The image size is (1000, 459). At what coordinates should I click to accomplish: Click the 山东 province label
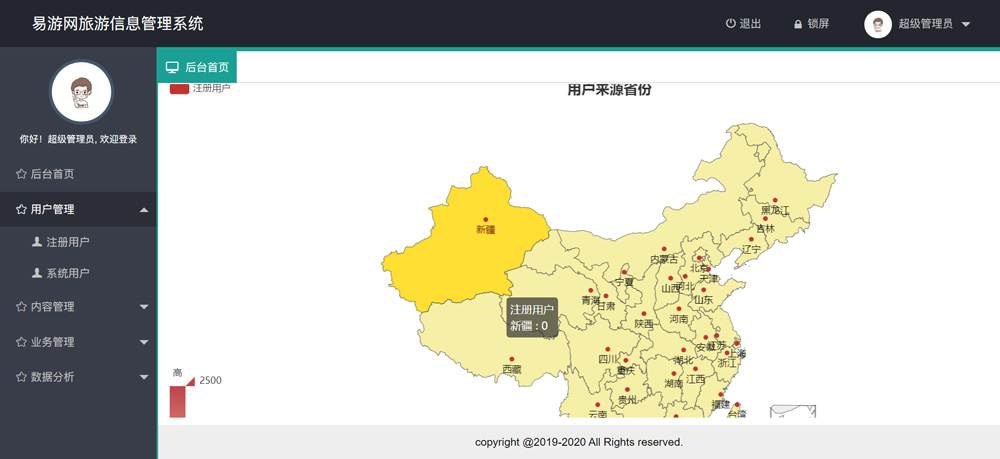tap(703, 300)
